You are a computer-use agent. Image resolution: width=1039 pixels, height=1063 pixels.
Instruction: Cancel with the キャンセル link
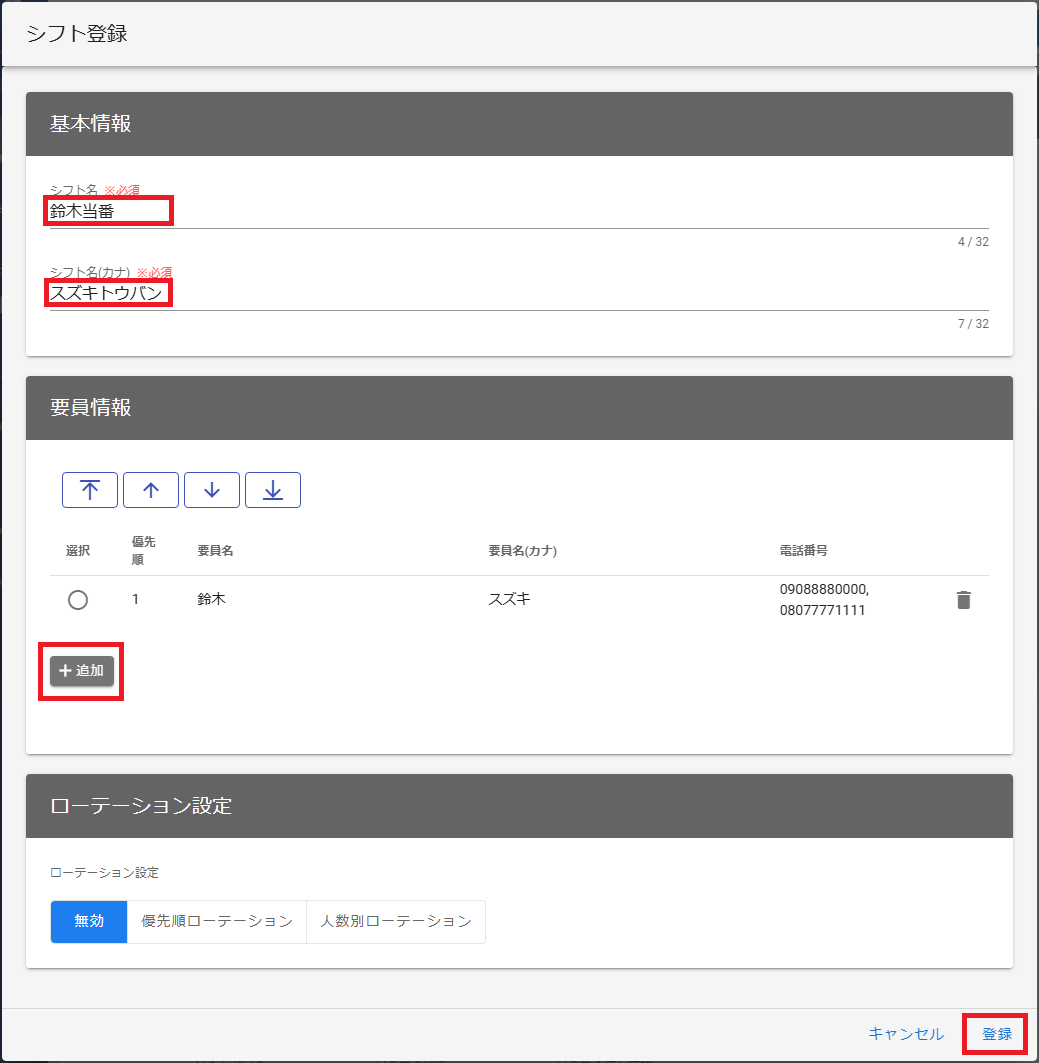click(905, 1034)
